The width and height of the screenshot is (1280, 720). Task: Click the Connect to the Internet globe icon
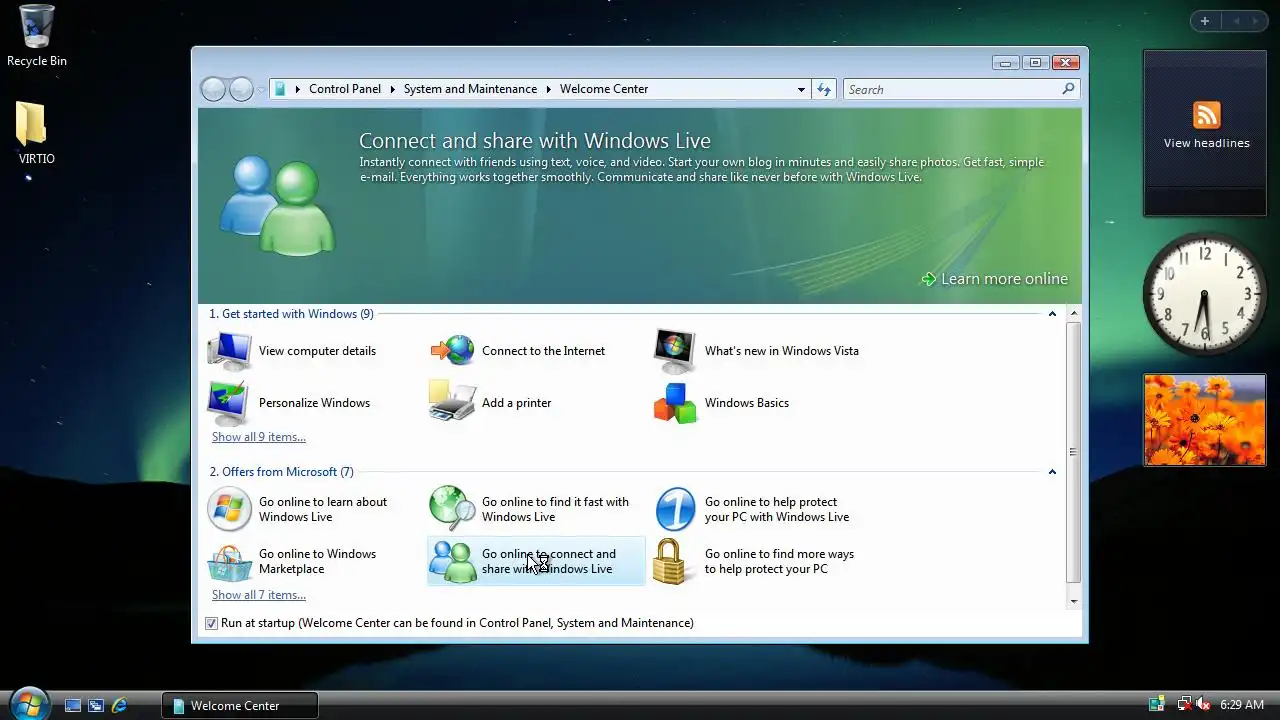[452, 351]
